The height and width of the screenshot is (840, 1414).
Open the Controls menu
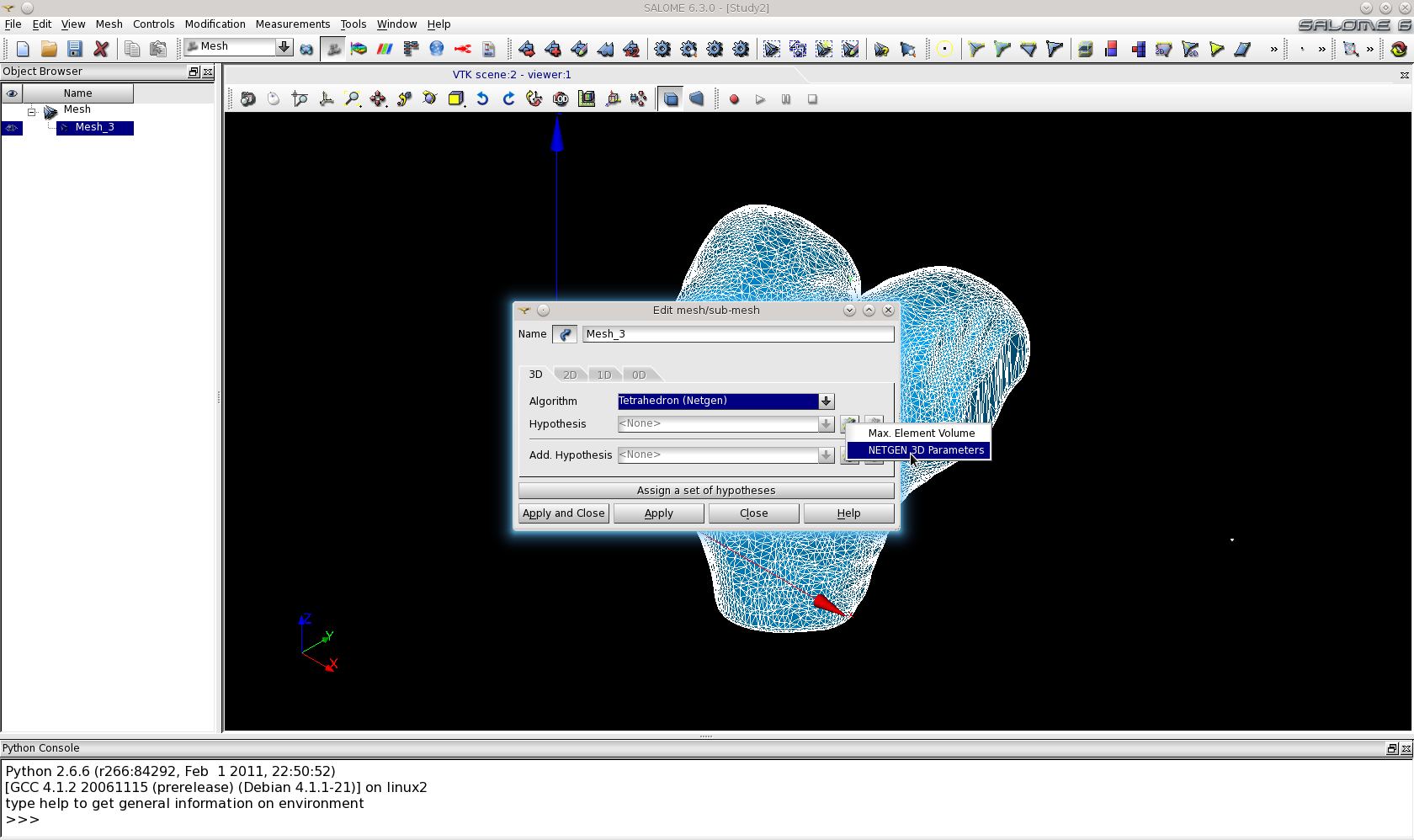point(153,24)
